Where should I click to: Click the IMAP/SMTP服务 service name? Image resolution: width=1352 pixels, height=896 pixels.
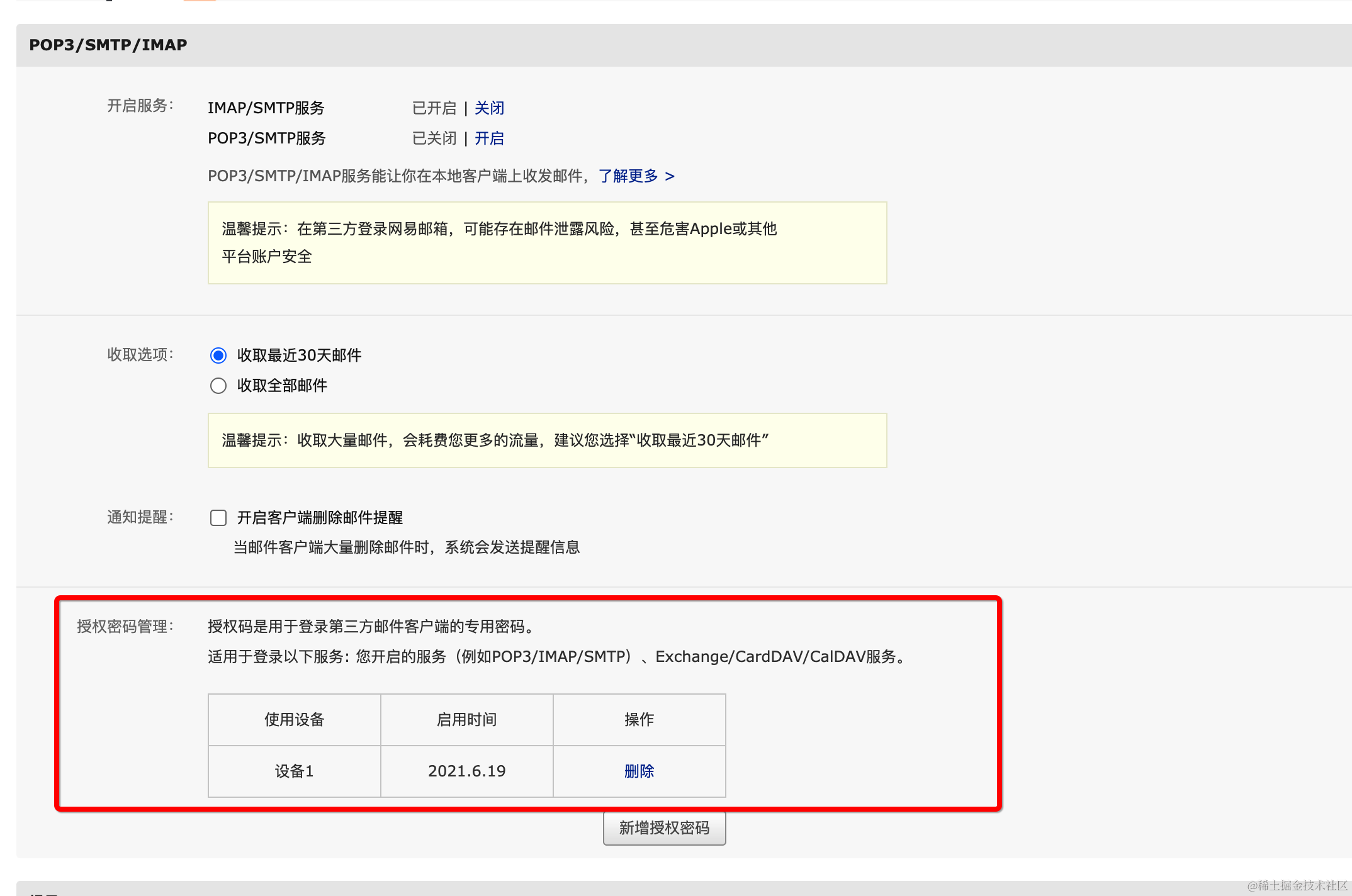[266, 108]
